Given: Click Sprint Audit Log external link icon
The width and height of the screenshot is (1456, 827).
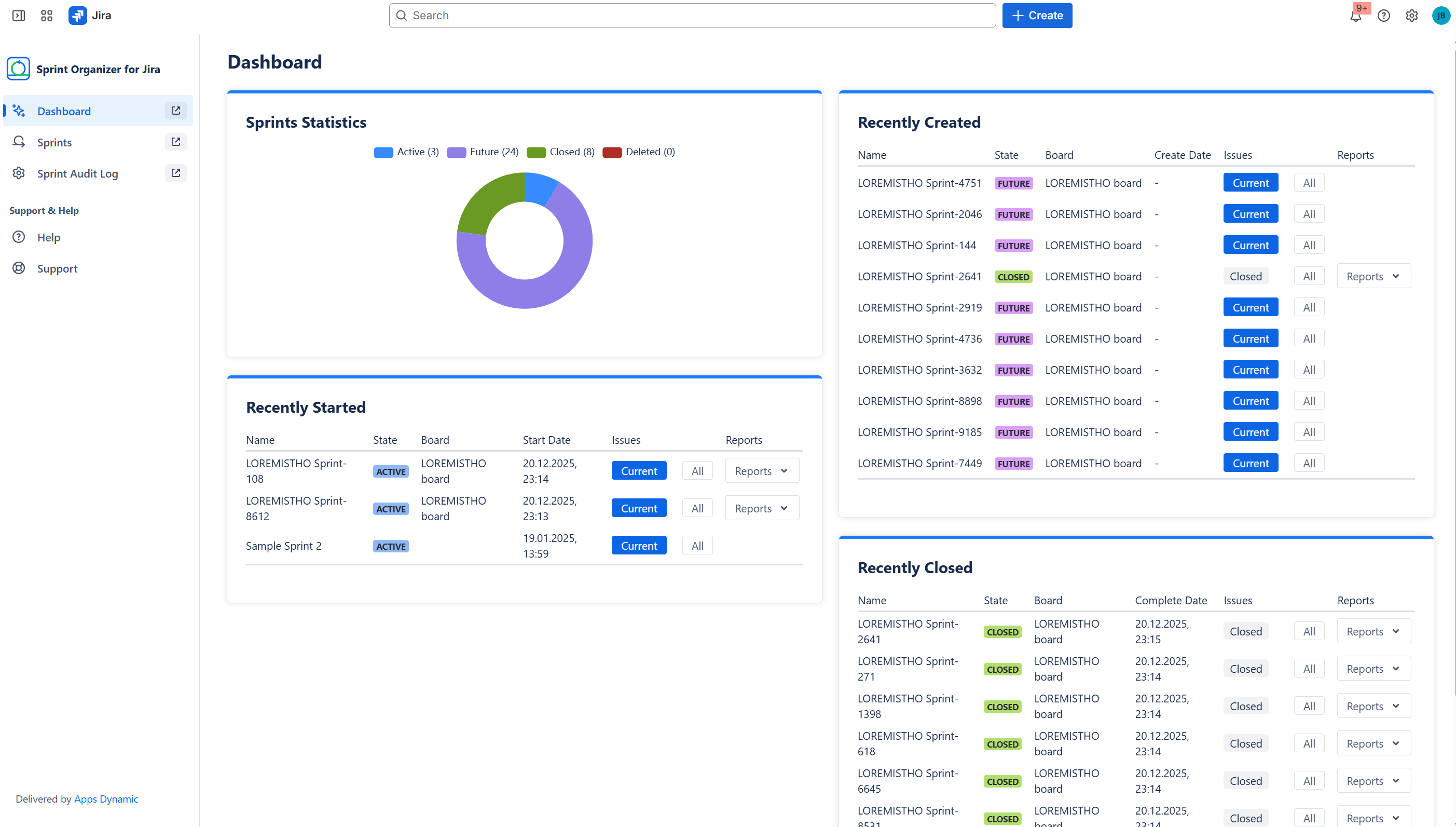Looking at the screenshot, I should pyautogui.click(x=176, y=173).
